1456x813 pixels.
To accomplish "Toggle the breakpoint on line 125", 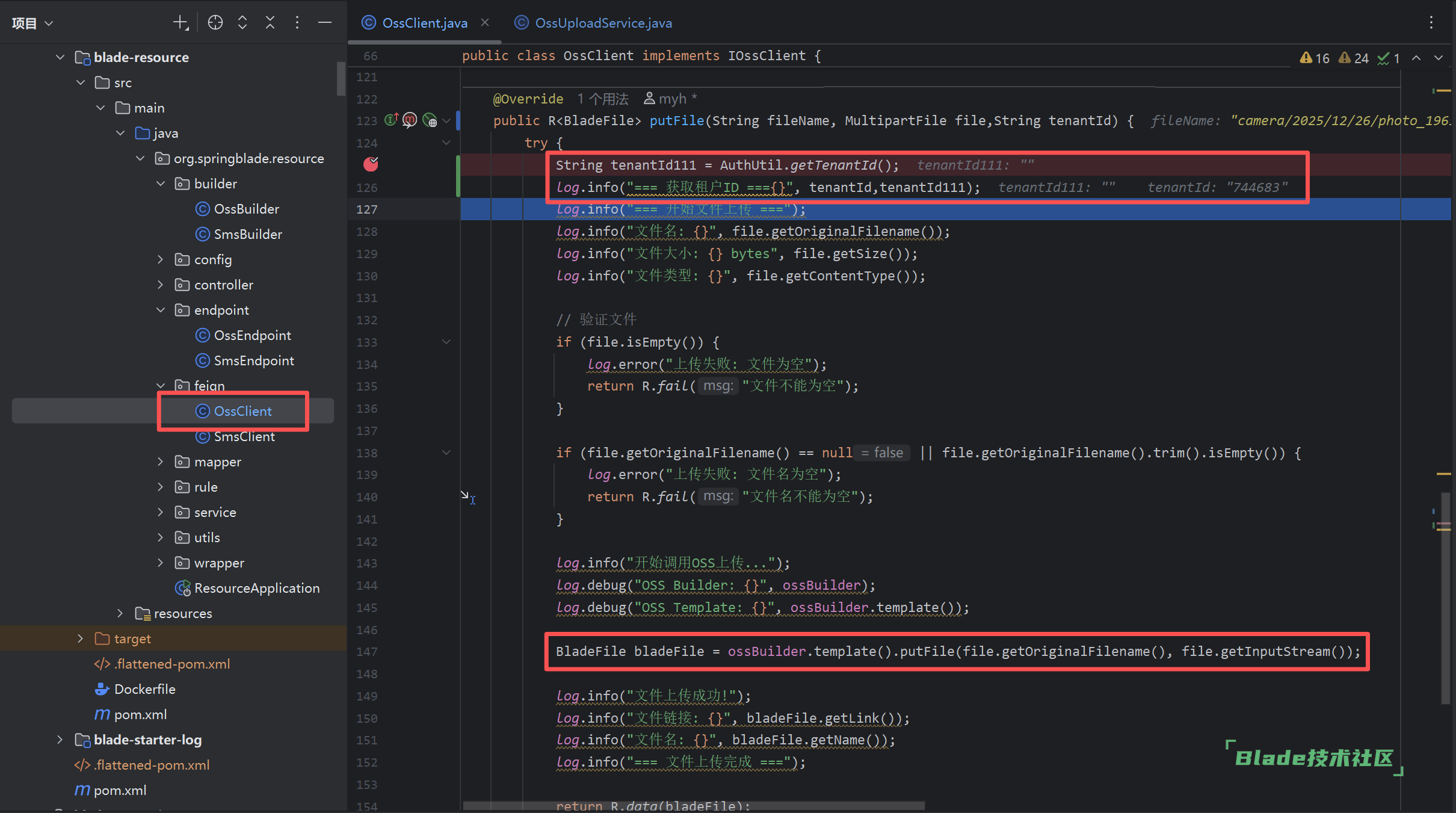I will click(371, 164).
